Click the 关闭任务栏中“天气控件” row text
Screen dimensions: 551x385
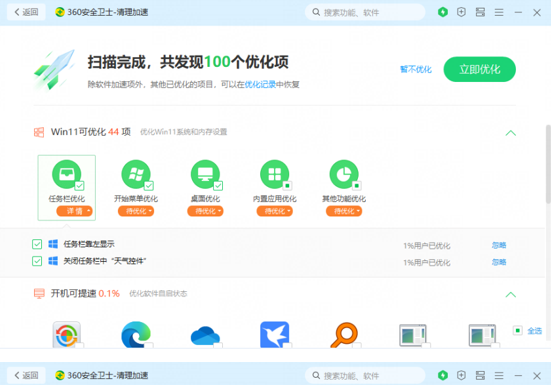(104, 261)
